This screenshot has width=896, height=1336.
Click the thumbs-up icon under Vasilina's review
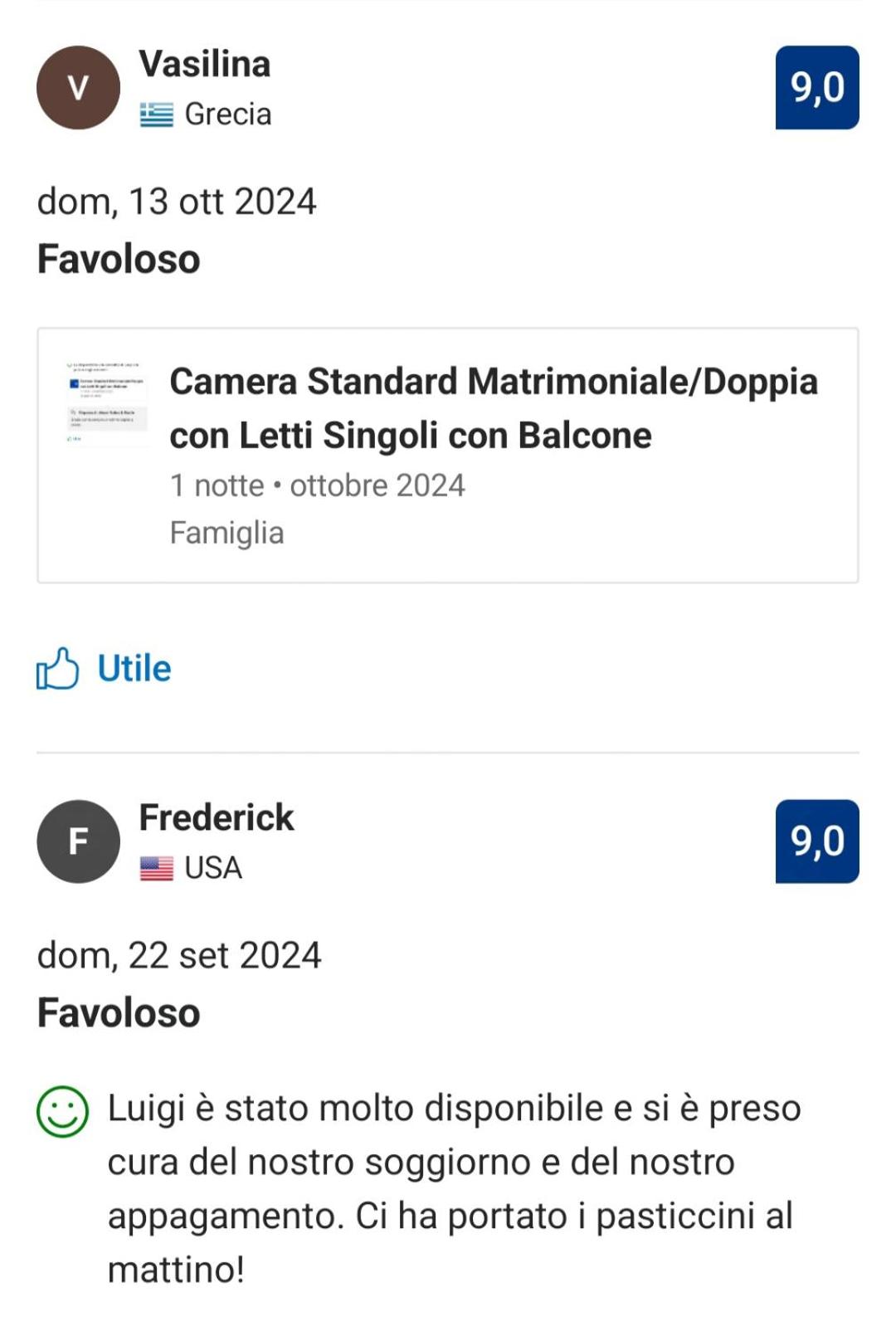click(57, 669)
